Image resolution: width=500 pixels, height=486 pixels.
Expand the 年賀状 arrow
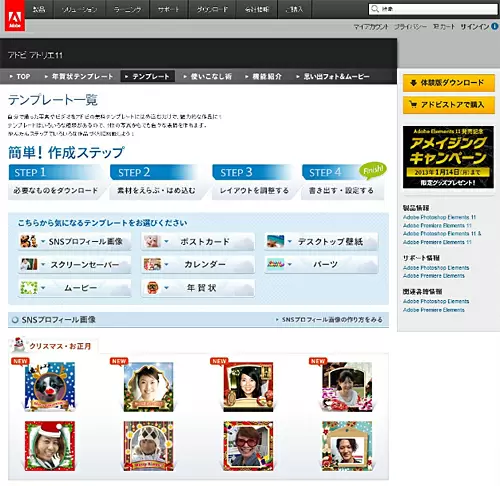[166, 287]
